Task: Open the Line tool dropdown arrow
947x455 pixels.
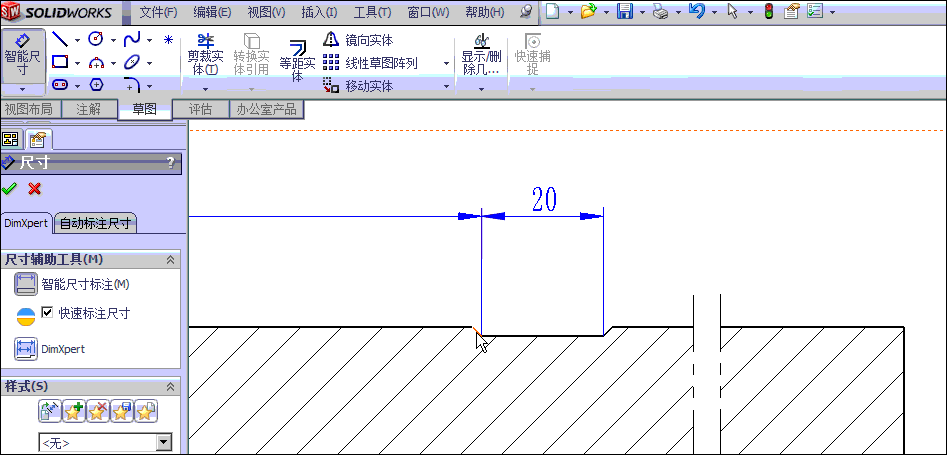Action: tap(77, 40)
